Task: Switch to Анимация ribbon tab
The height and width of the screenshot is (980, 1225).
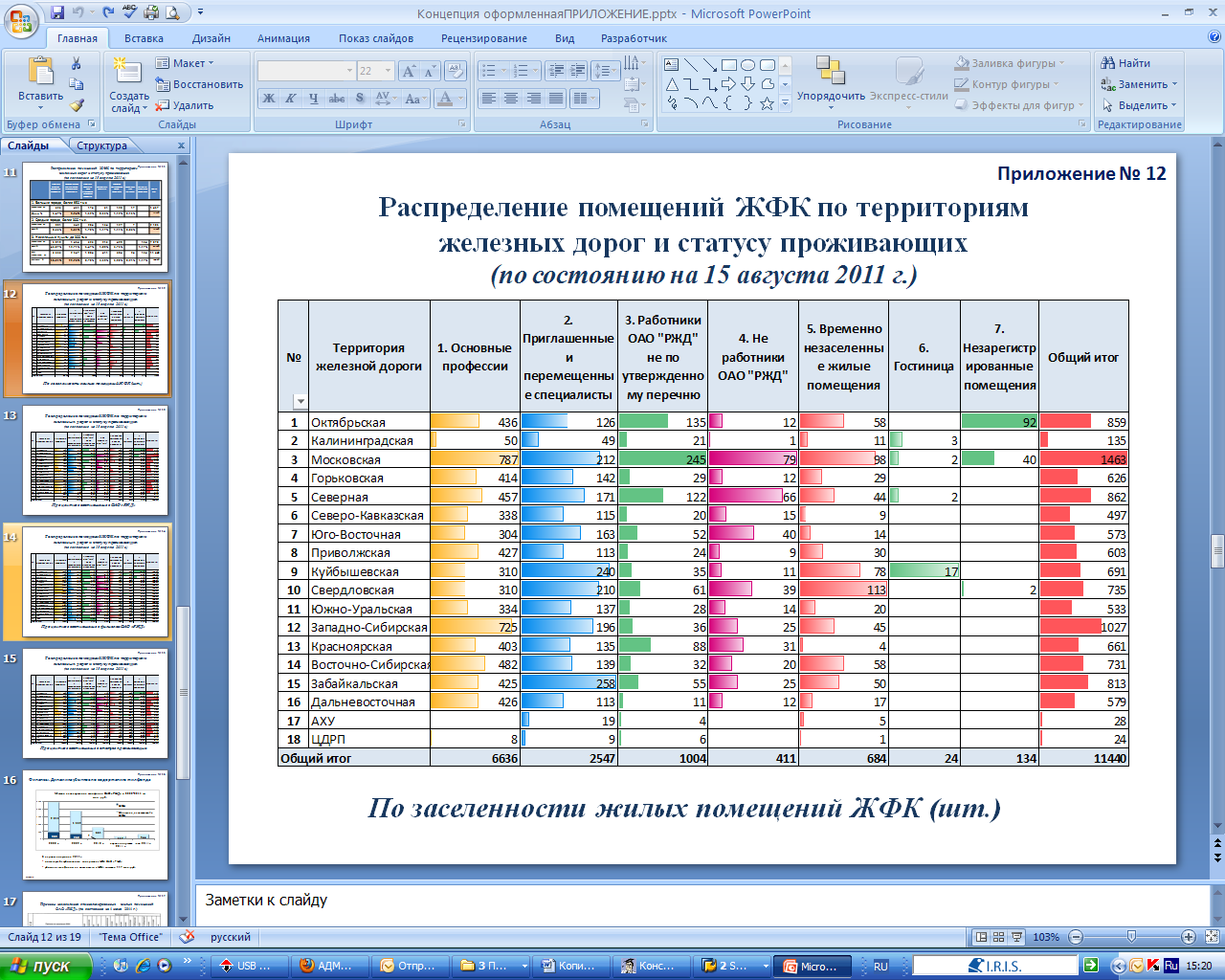Action: click(283, 38)
